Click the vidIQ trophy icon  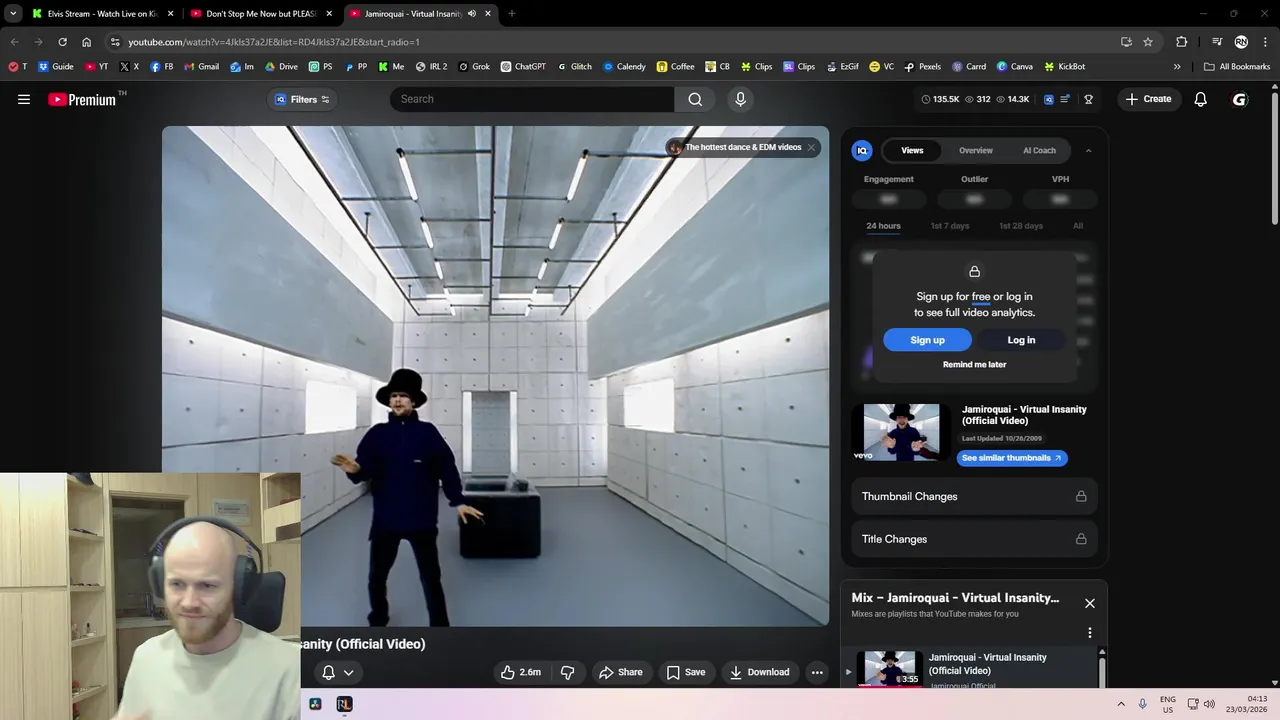point(1088,99)
